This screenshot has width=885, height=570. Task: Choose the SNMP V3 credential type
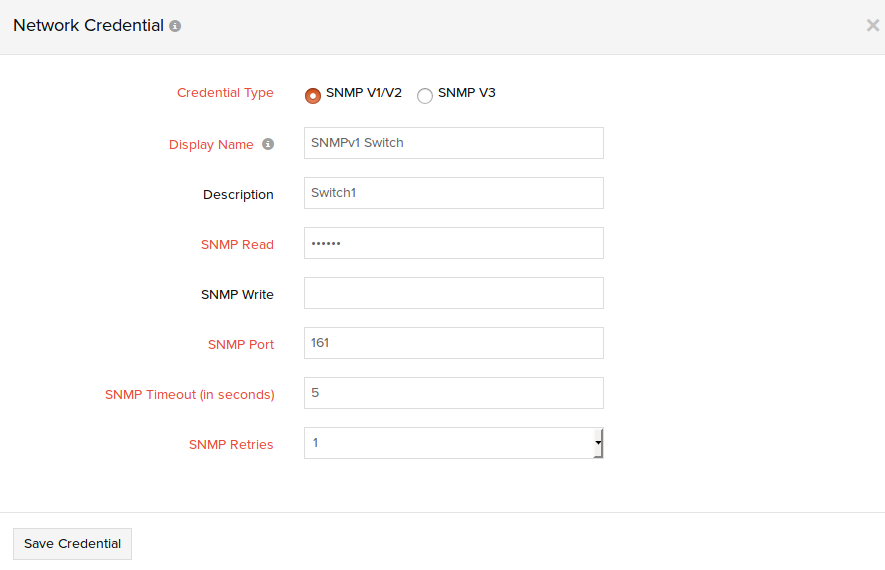(x=425, y=95)
